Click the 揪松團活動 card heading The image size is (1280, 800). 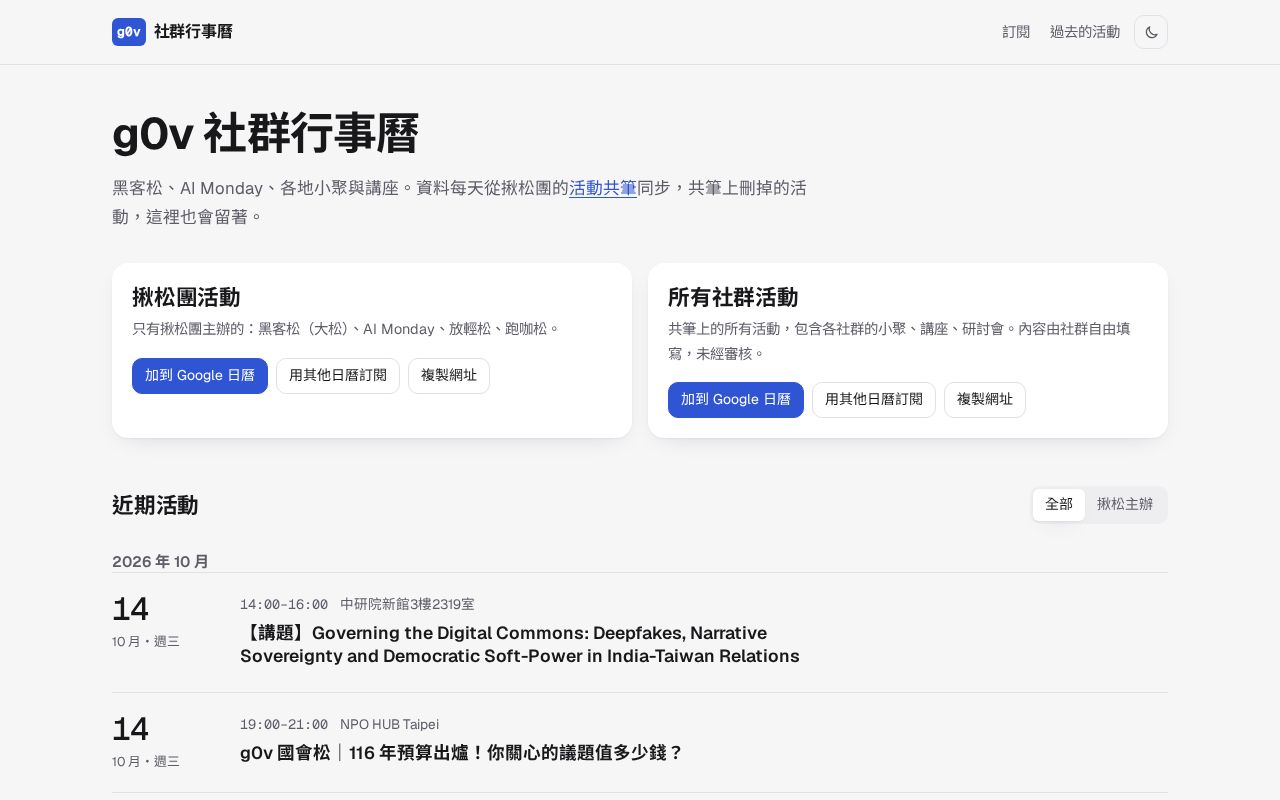click(186, 297)
